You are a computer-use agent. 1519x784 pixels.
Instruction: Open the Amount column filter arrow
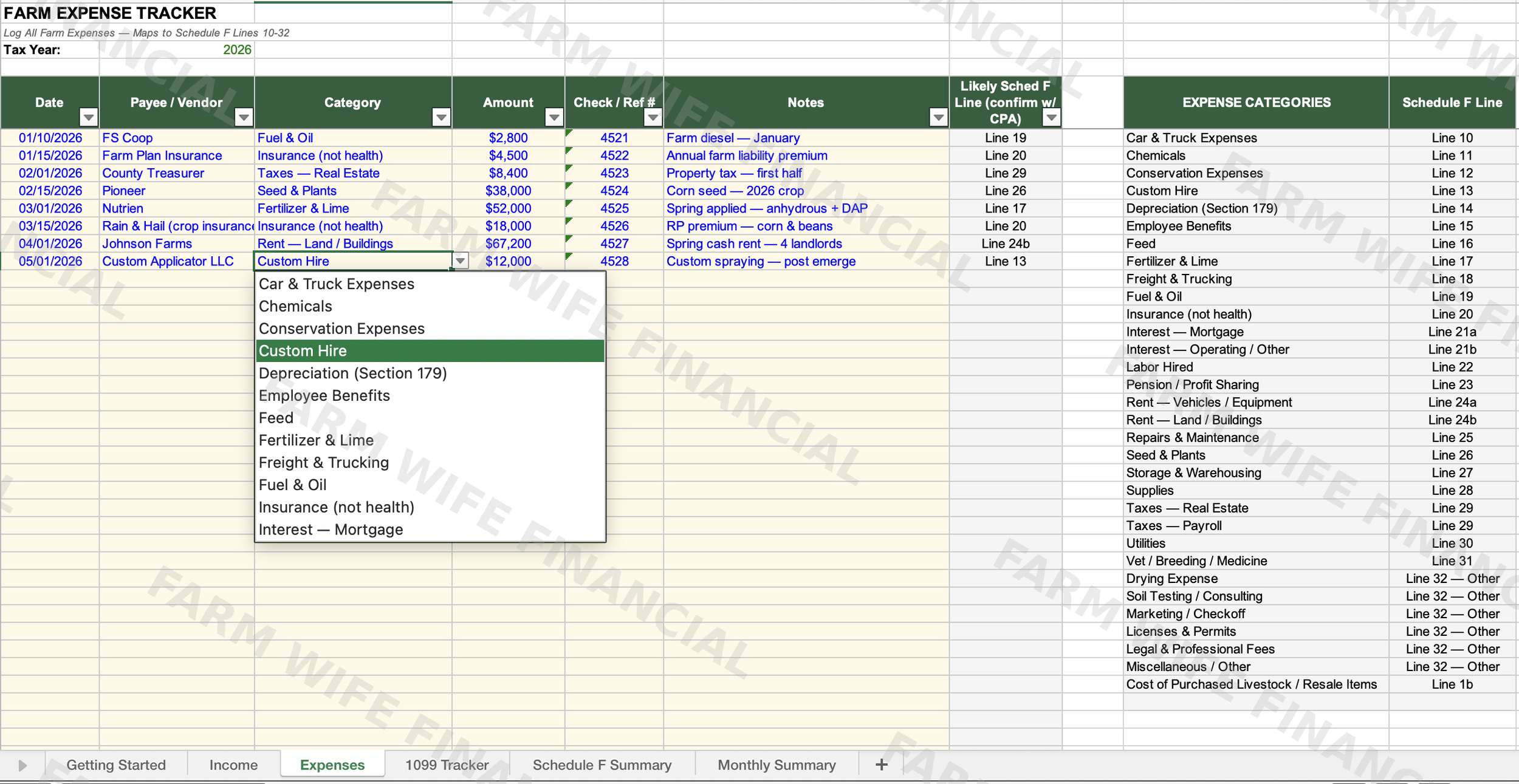click(554, 117)
